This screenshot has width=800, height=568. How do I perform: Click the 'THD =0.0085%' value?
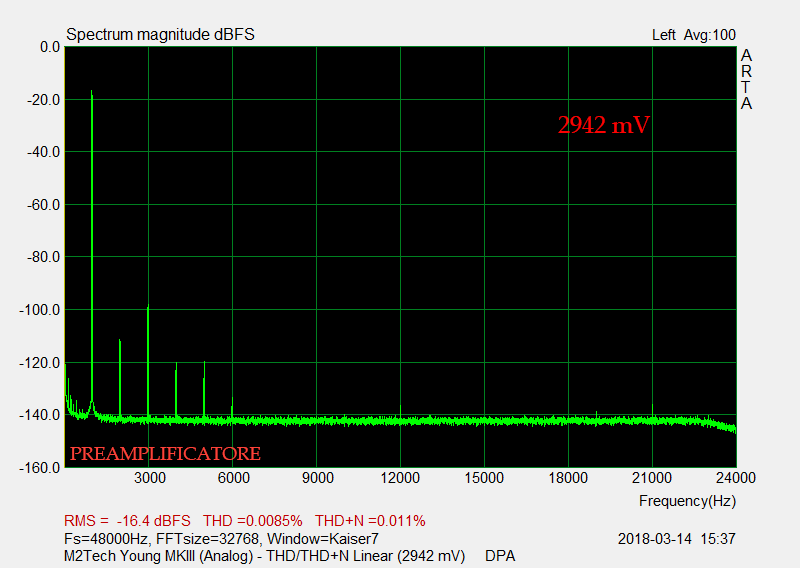pos(253,521)
